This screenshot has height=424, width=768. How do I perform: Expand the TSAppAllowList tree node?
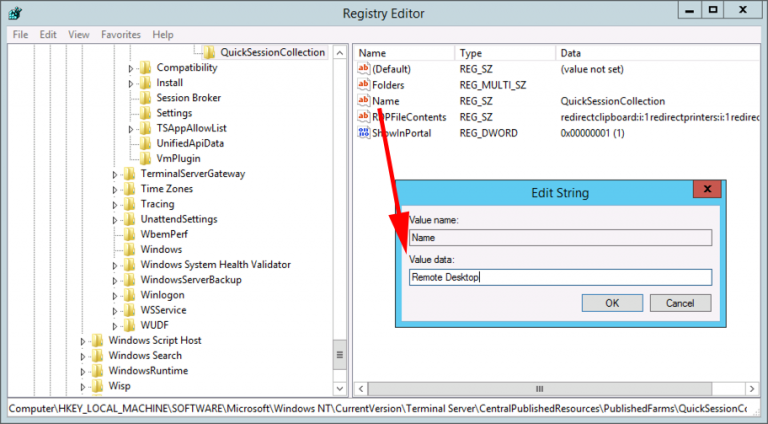coord(131,129)
